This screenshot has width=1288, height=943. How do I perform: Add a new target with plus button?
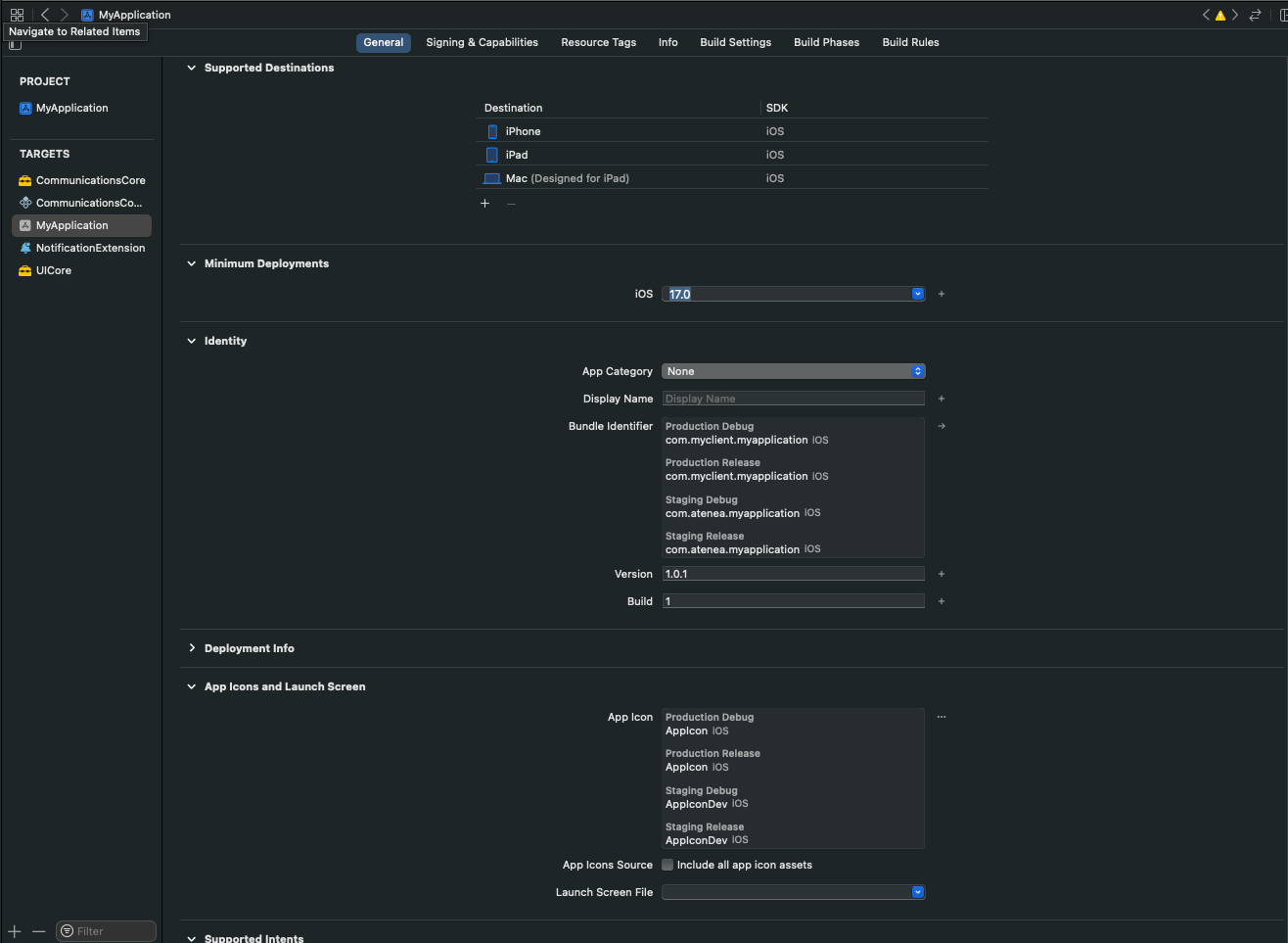pos(15,931)
